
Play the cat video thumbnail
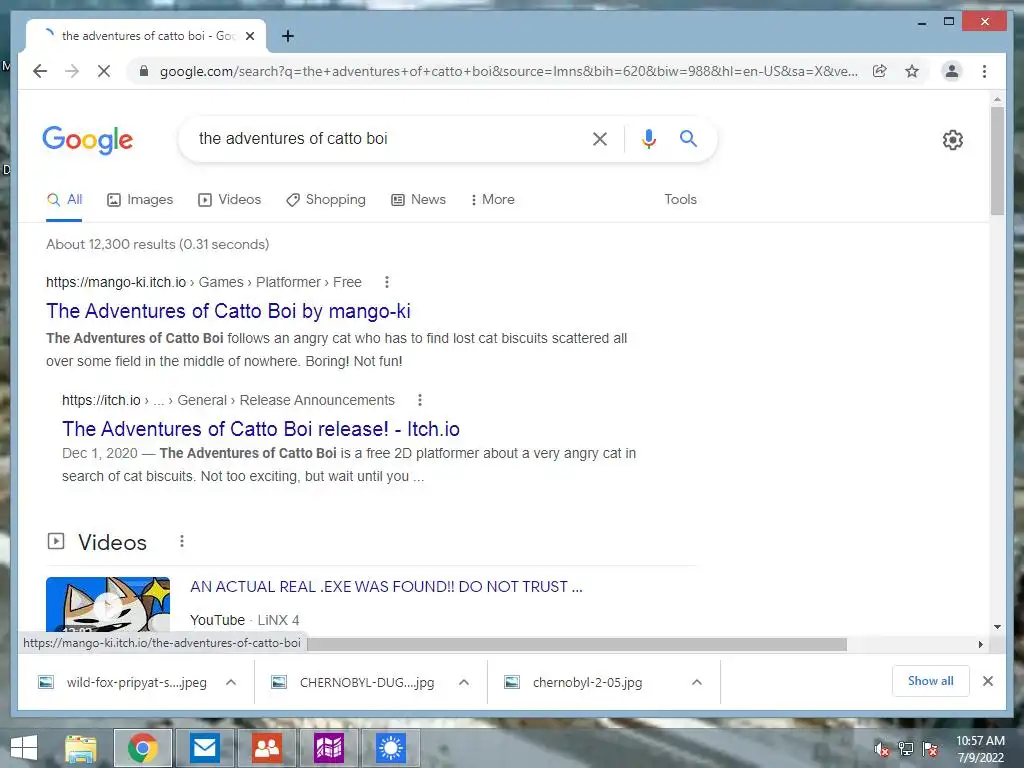coord(108,604)
